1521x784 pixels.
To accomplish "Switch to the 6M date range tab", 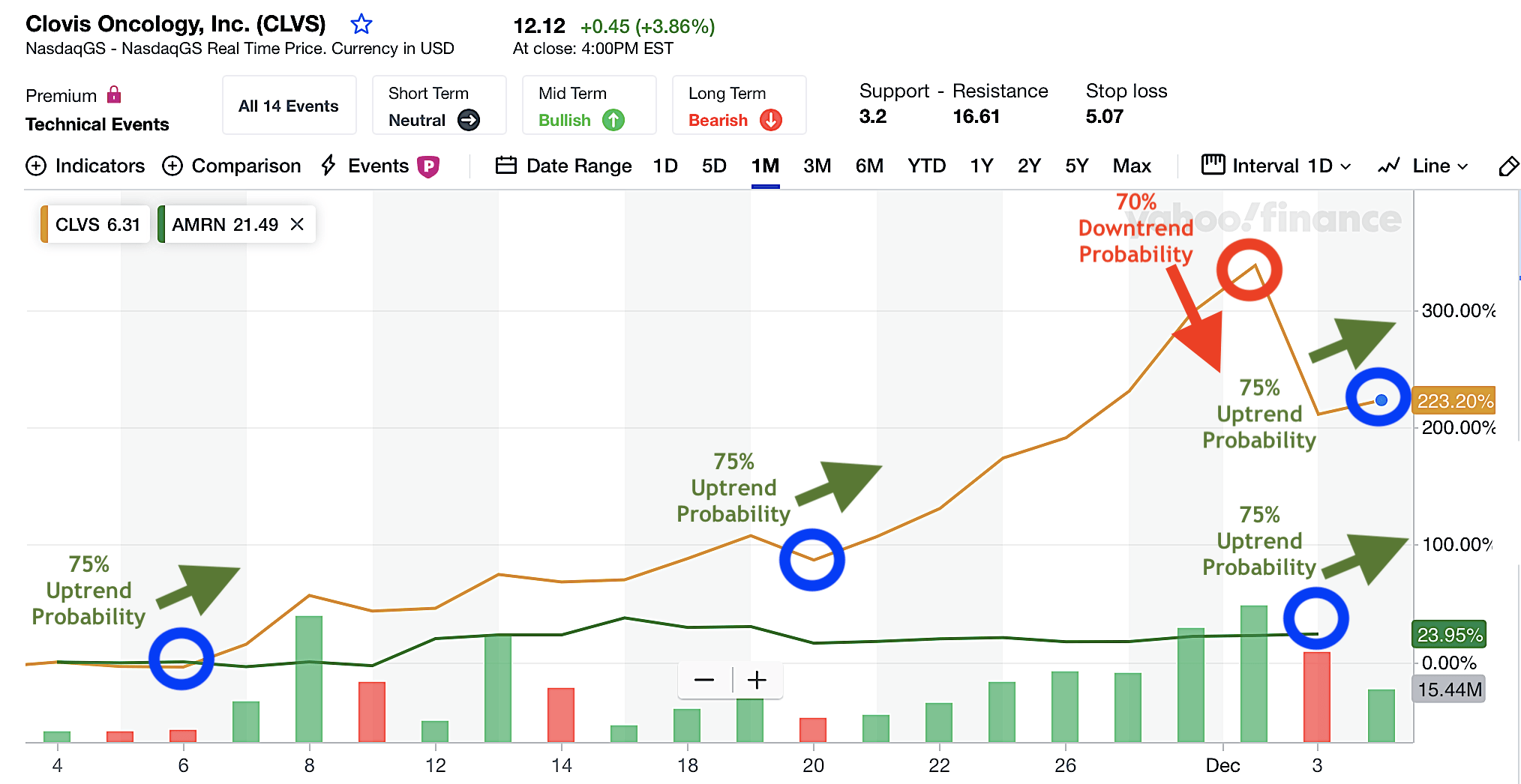I will 869,166.
